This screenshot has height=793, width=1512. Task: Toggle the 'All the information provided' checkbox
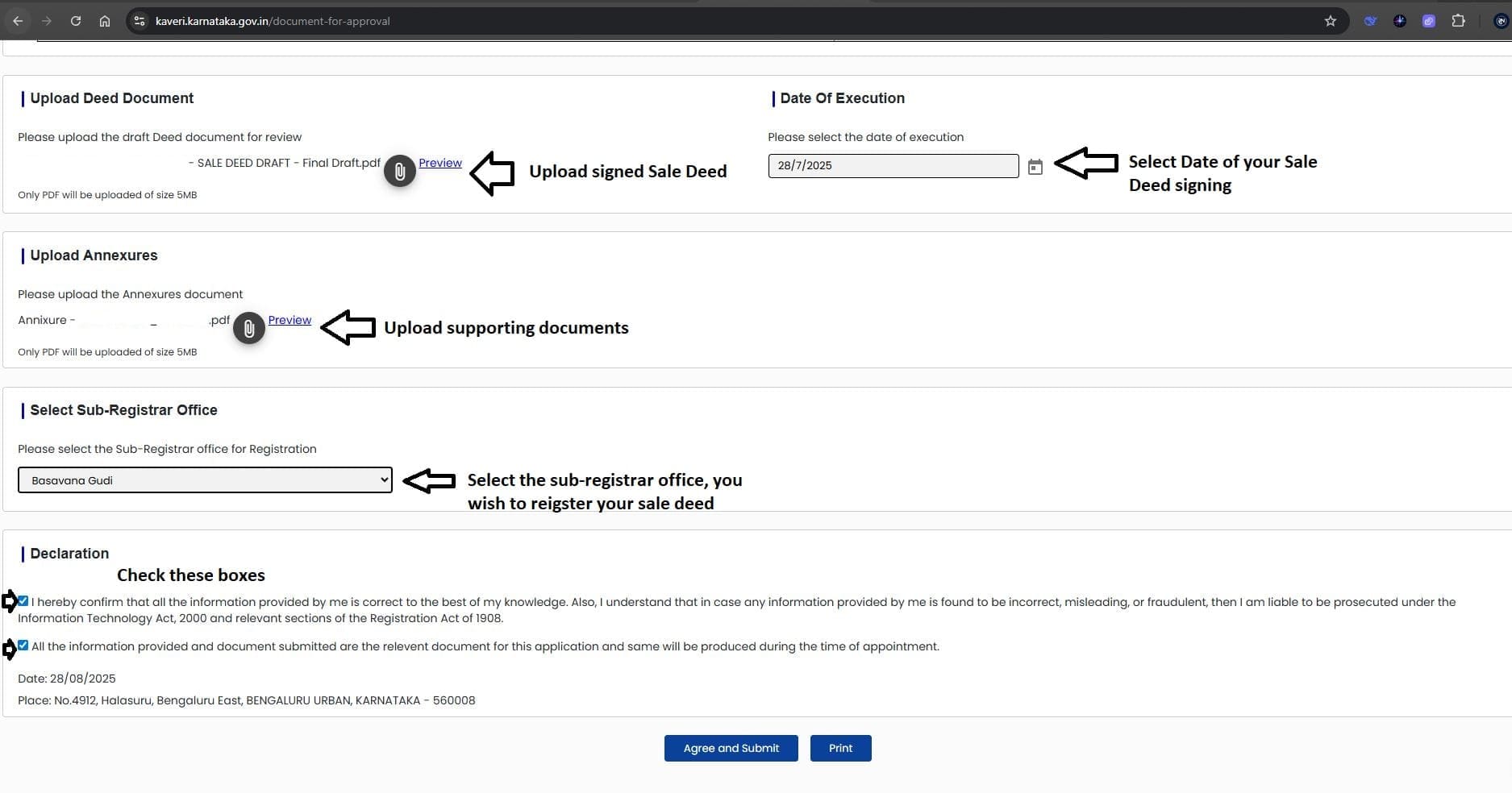(x=23, y=646)
